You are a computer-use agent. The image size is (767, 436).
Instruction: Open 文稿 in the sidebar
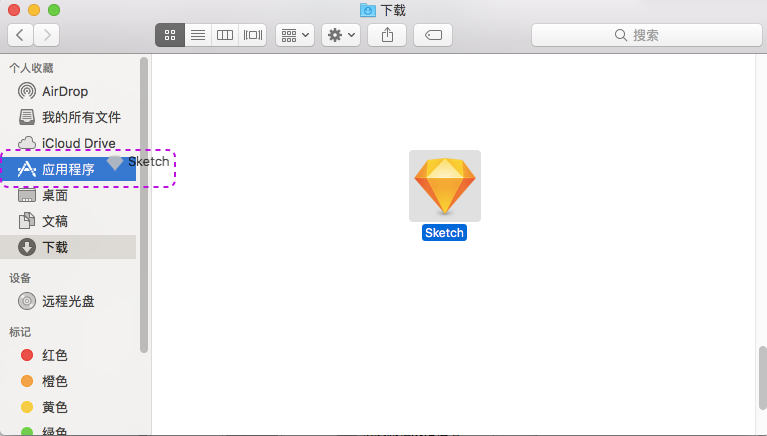pos(68,221)
